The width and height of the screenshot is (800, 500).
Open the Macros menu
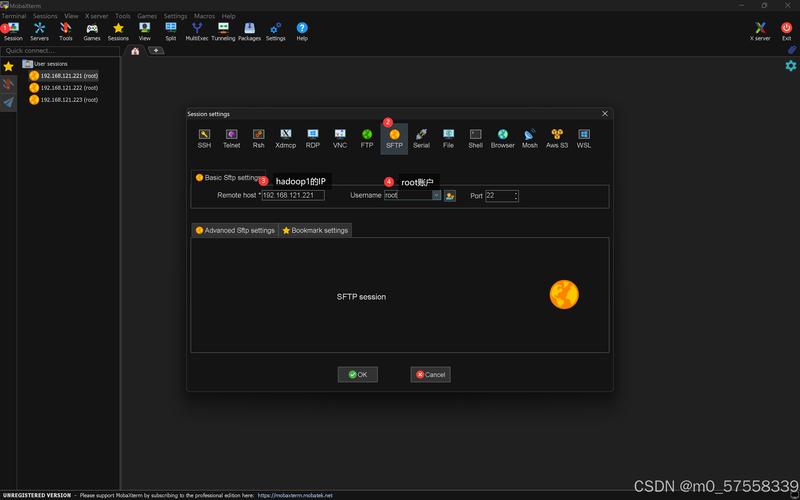tap(204, 16)
